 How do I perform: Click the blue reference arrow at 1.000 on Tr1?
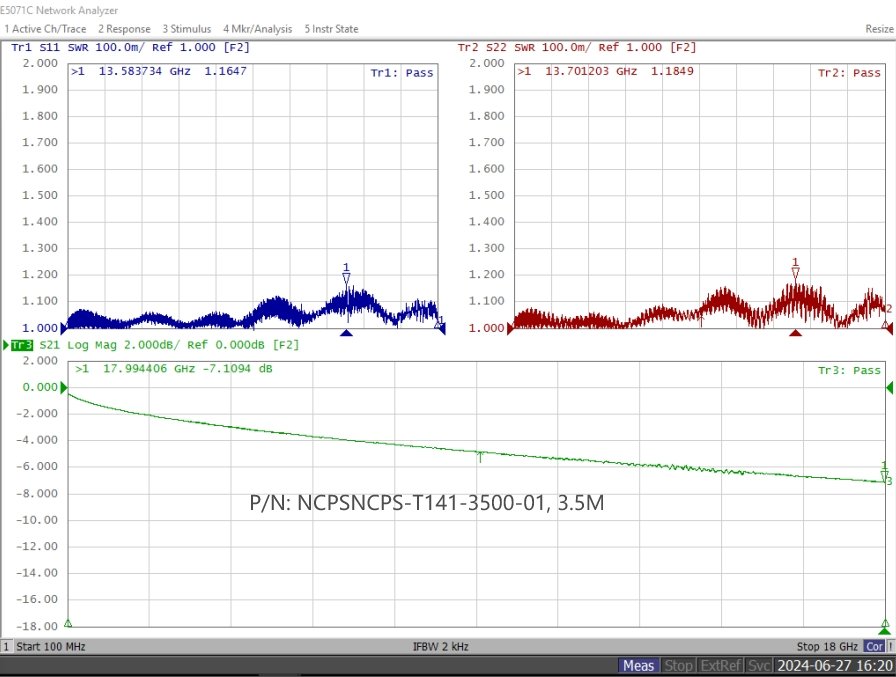tap(63, 328)
